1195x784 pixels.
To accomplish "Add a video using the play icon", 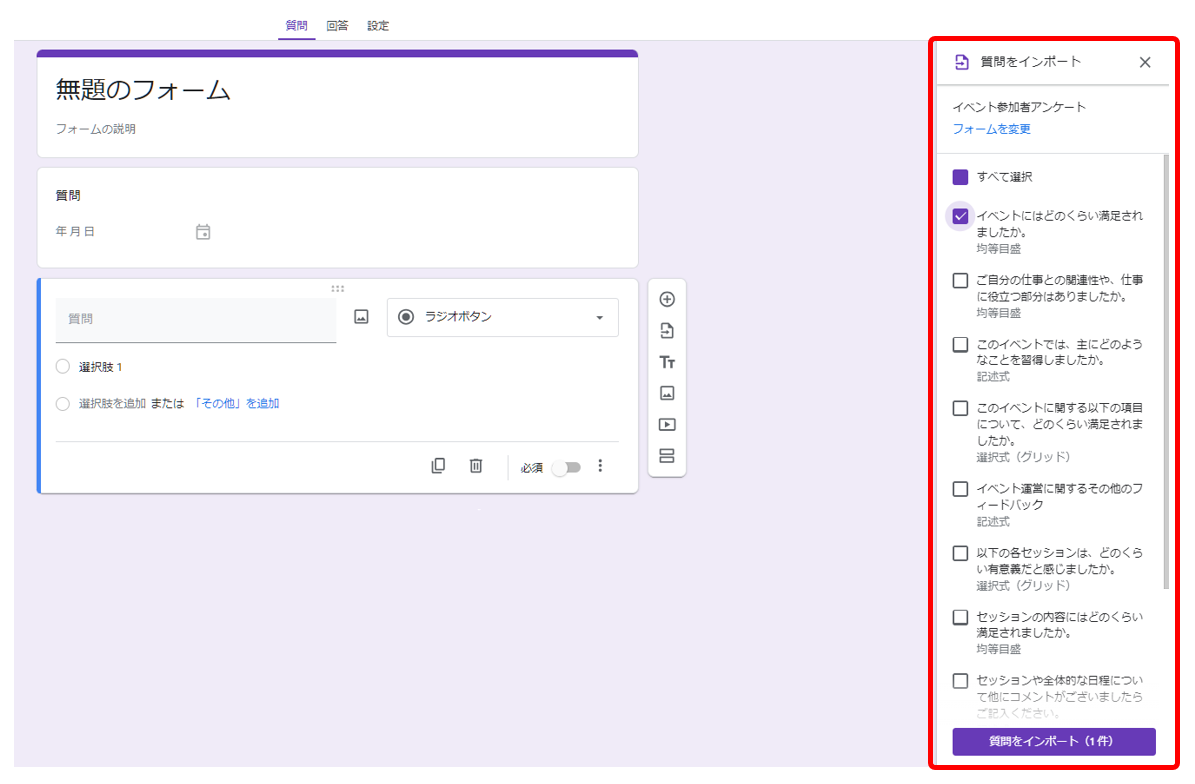I will (x=667, y=424).
